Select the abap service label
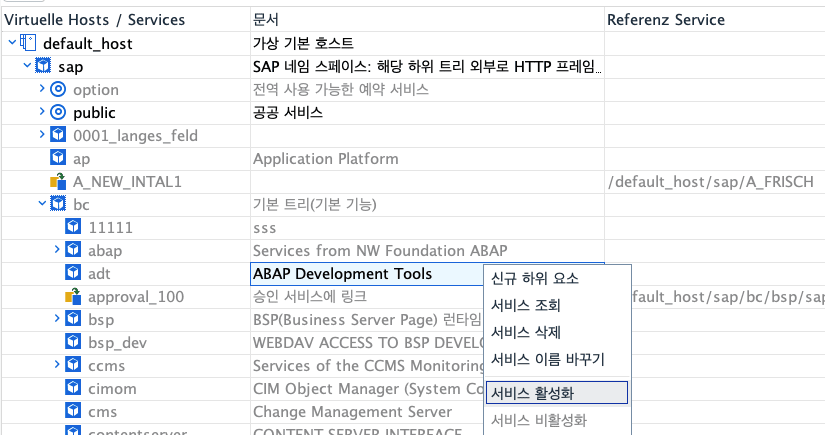 click(105, 250)
